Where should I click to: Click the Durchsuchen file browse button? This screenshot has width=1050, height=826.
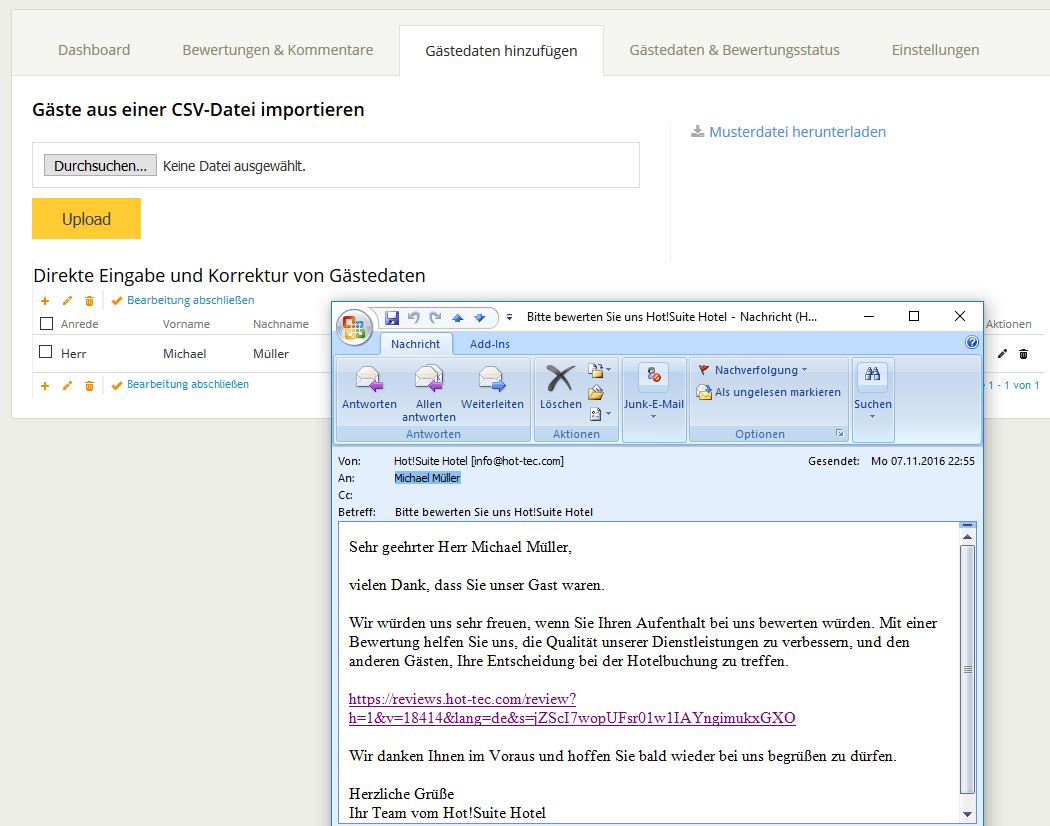[101, 166]
